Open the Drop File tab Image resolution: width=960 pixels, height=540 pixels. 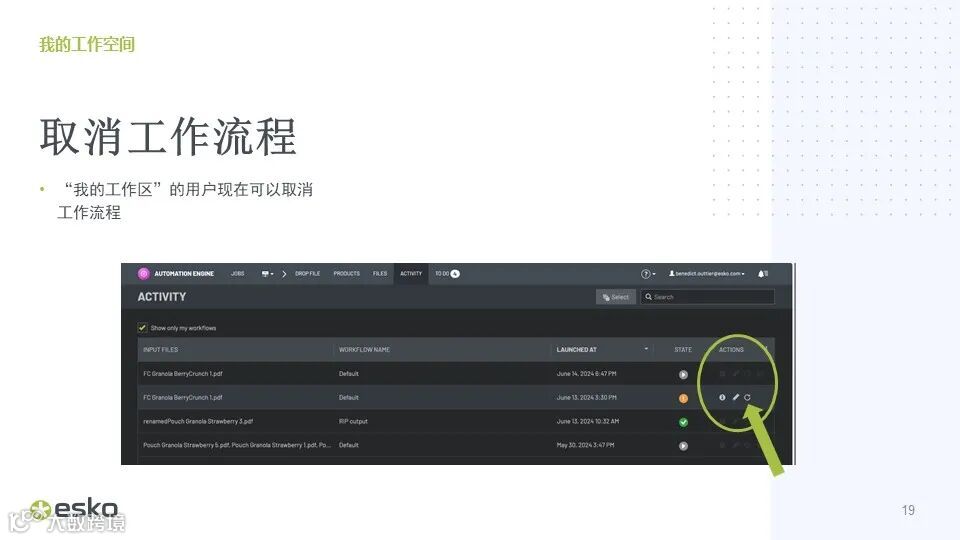pyautogui.click(x=307, y=274)
